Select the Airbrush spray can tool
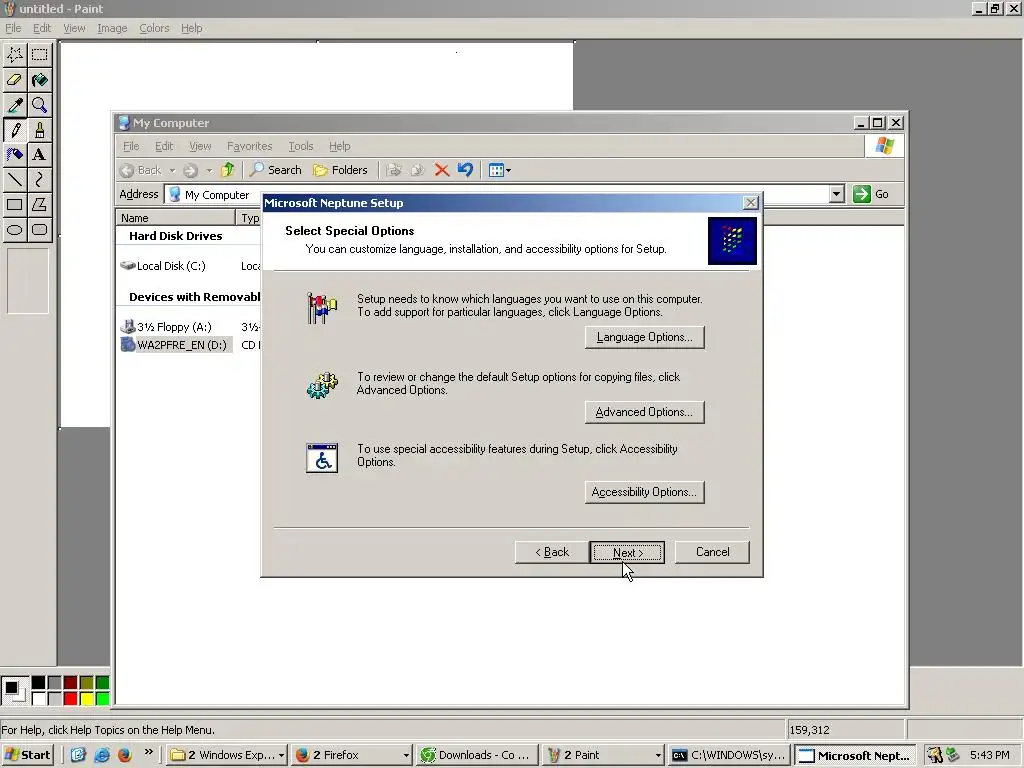Image resolution: width=1024 pixels, height=768 pixels. [x=15, y=155]
